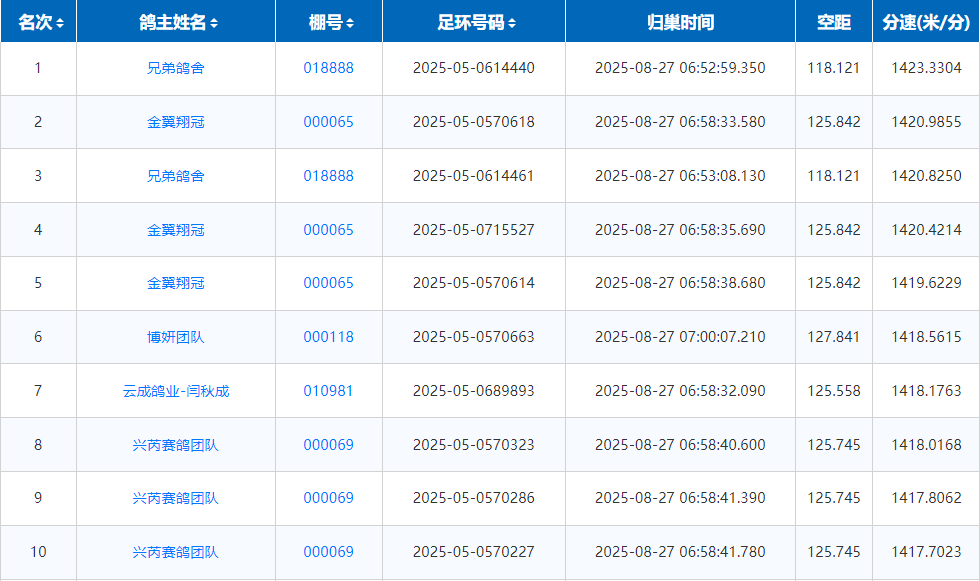The height and width of the screenshot is (581, 980).
Task: Click the sort arrows beside 名次 header
Action: (60, 23)
